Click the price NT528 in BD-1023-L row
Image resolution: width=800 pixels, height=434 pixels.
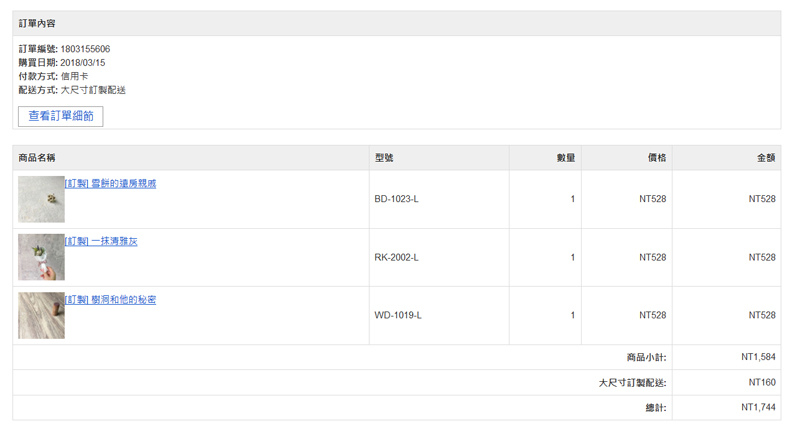[x=653, y=199]
